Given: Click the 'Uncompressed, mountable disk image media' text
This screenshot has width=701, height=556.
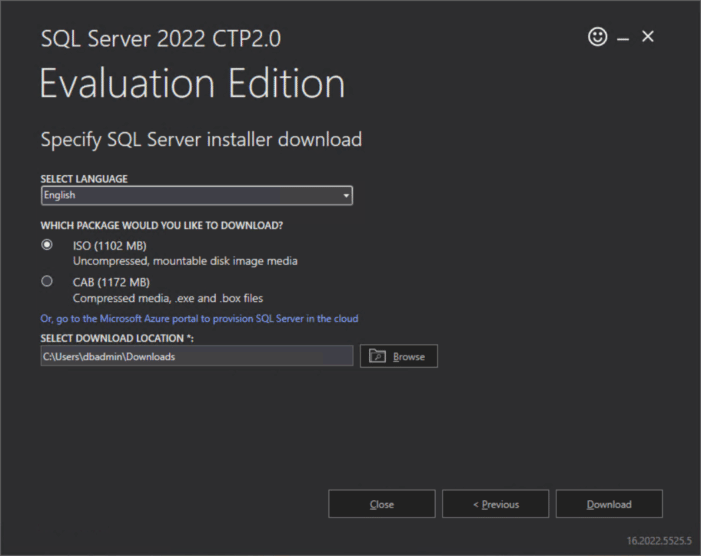Looking at the screenshot, I should click(185, 261).
